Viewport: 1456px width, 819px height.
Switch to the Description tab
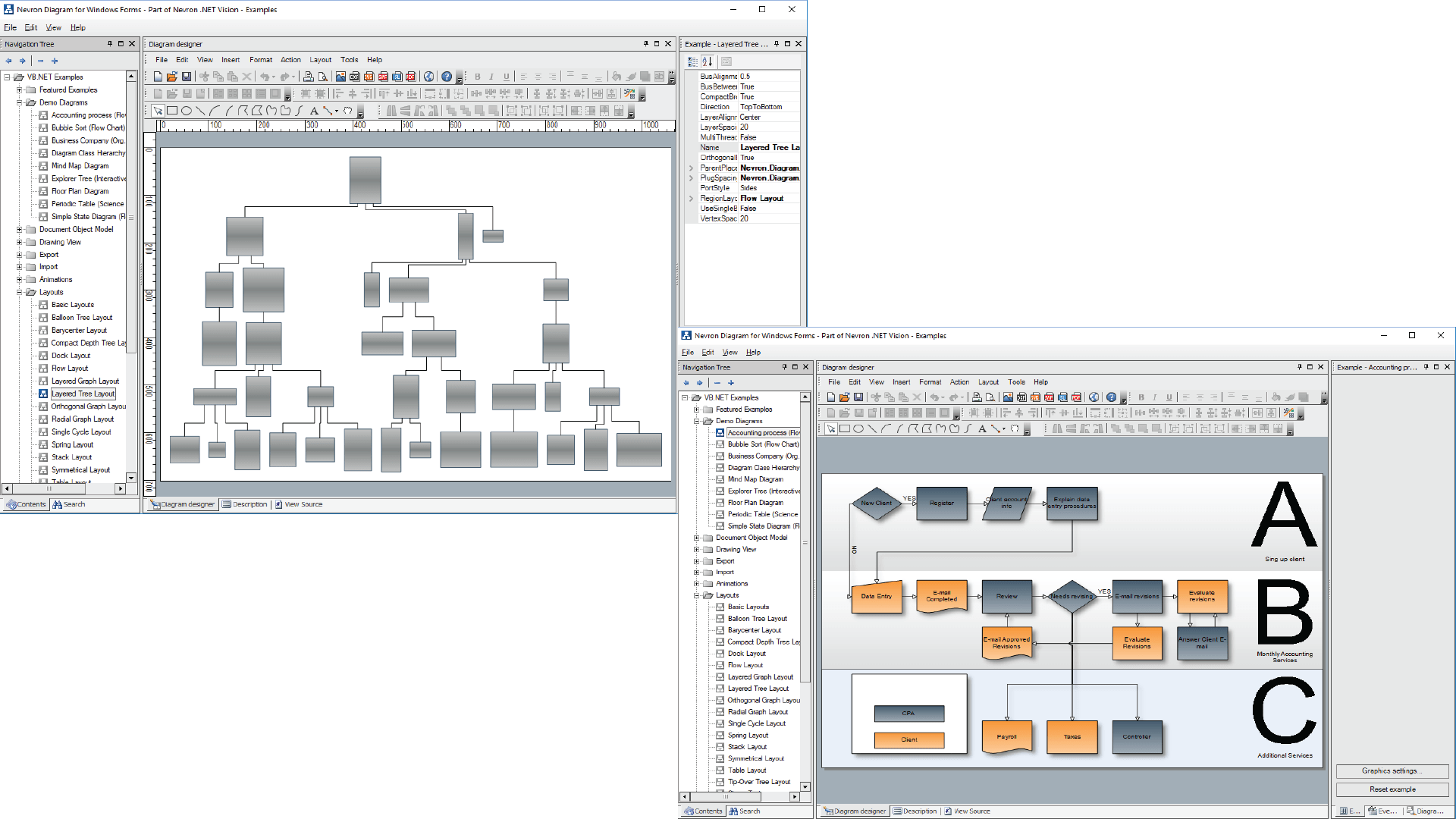[245, 504]
